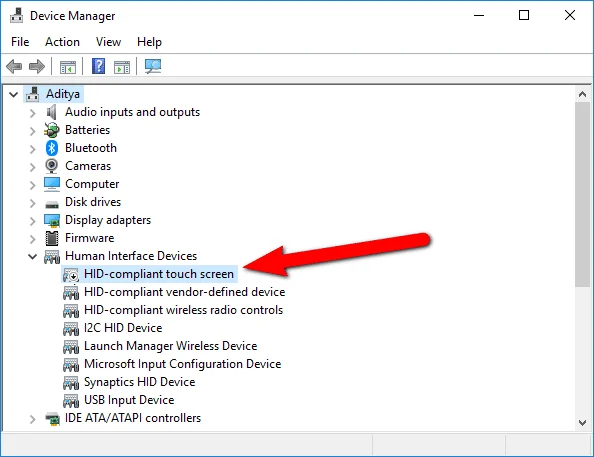Open the Action menu
This screenshot has height=457, width=594.
click(62, 42)
